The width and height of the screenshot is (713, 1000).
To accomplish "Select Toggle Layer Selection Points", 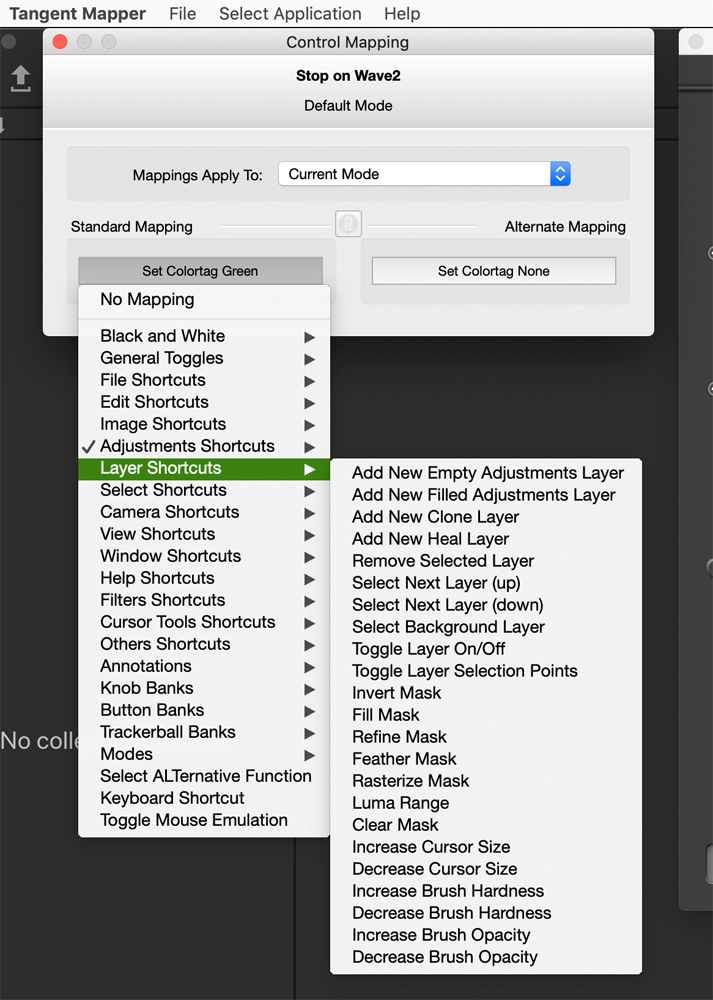I will [464, 671].
